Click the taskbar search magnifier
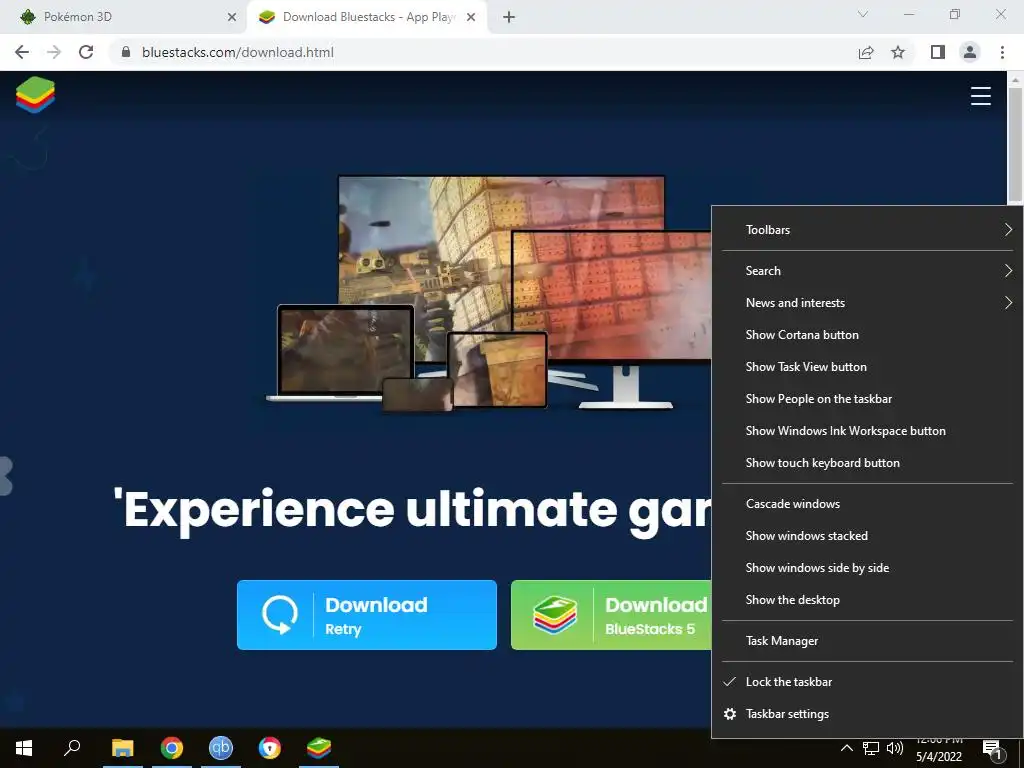The image size is (1024, 768). [x=72, y=748]
